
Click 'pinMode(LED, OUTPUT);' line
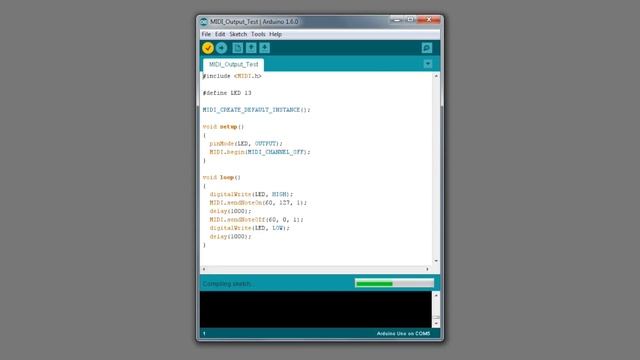click(x=246, y=144)
